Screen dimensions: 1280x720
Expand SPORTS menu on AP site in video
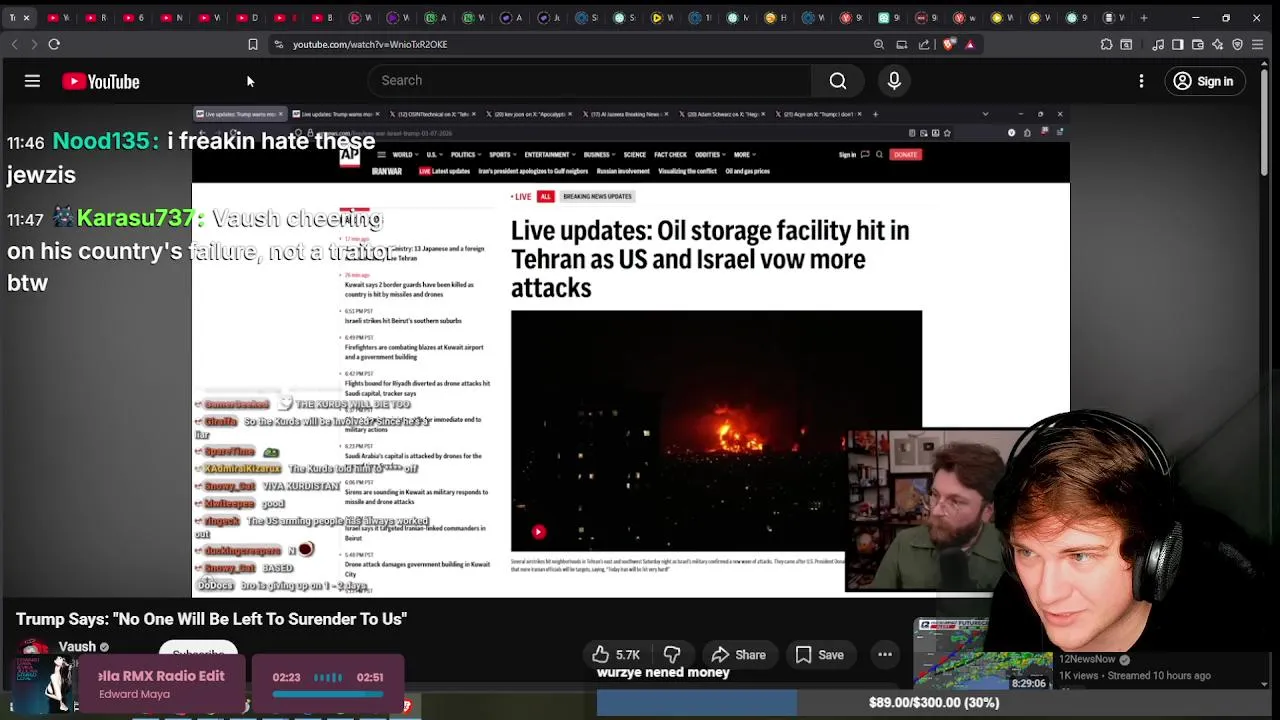(502, 155)
